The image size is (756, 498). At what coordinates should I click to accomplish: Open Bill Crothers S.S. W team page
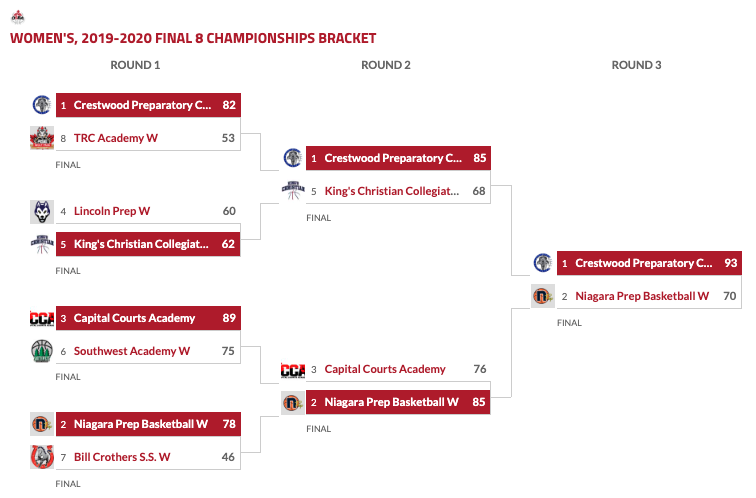click(x=122, y=457)
